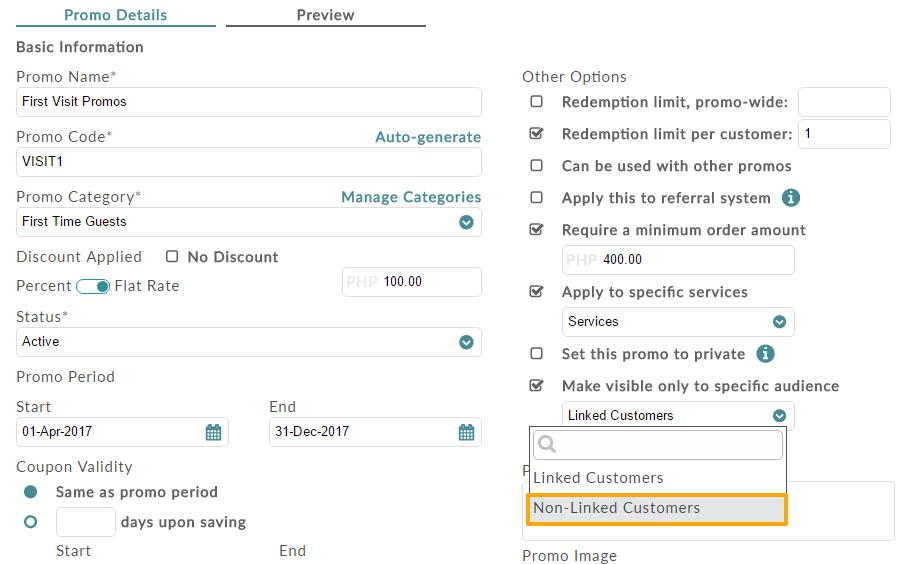912x564 pixels.
Task: Click the Services selector arrow icon
Action: coord(779,322)
